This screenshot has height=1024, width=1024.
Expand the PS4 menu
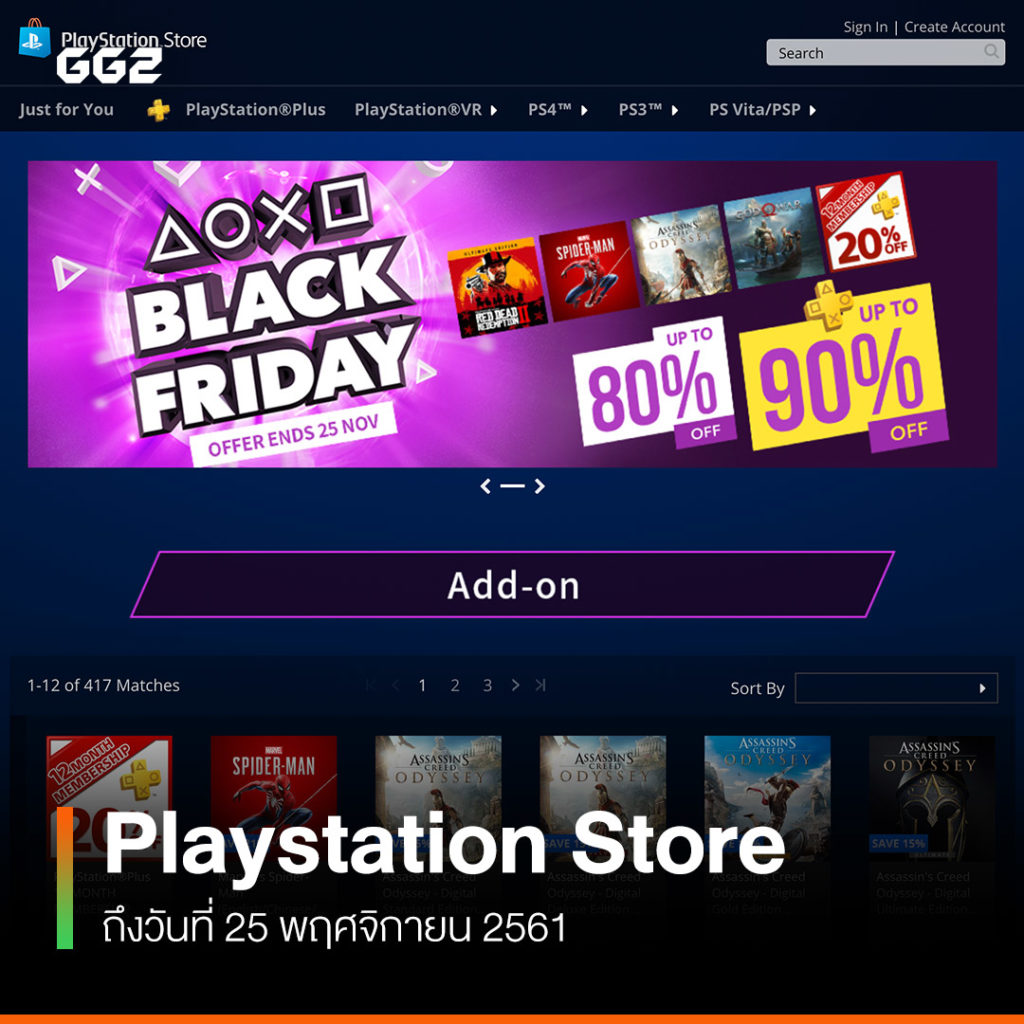click(x=557, y=110)
